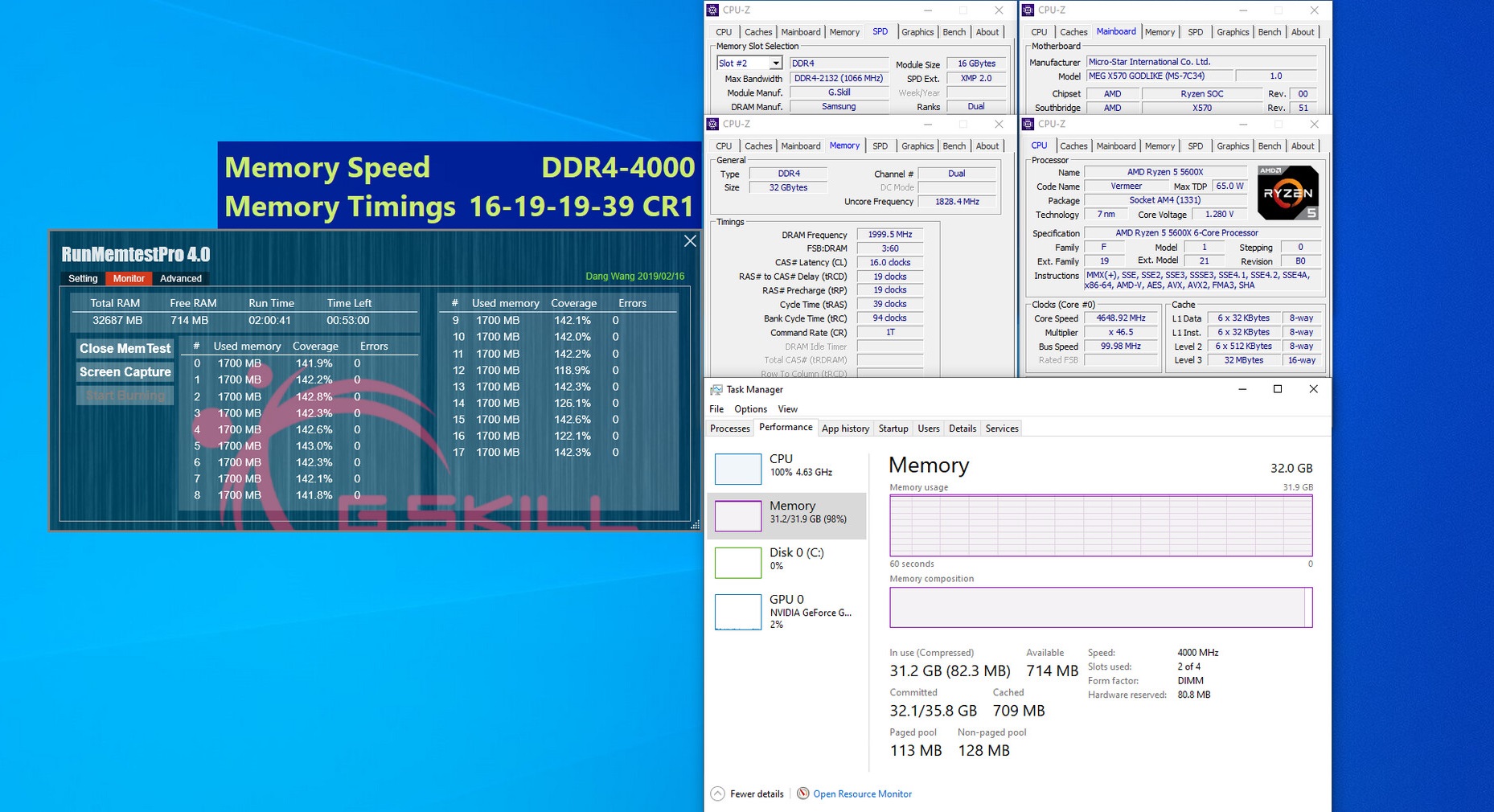Click the DRAM Frequency 1999.5 MHz field
The image size is (1494, 812).
[x=890, y=235]
